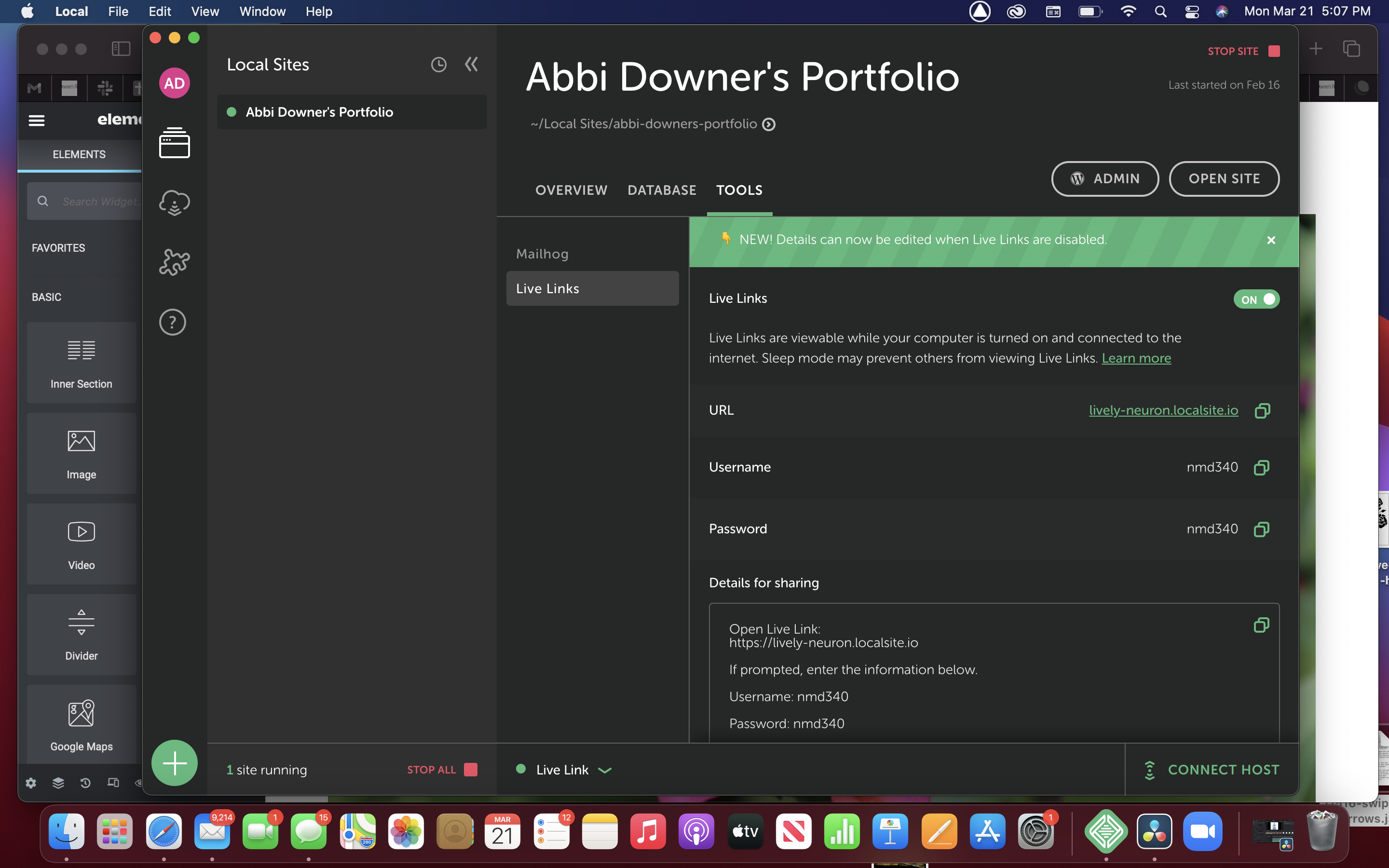Copy the Details for sharing text
Viewport: 1389px width, 868px height.
click(1261, 624)
